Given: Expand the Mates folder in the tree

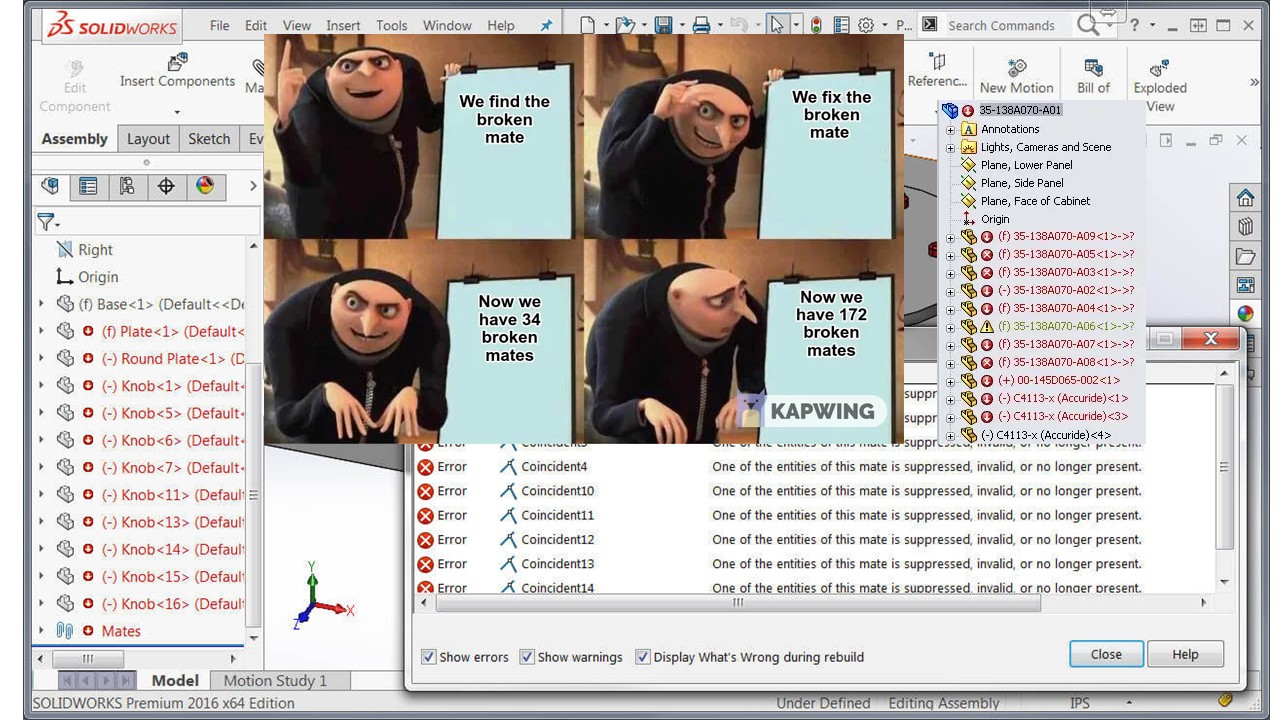Looking at the screenshot, I should pos(41,631).
